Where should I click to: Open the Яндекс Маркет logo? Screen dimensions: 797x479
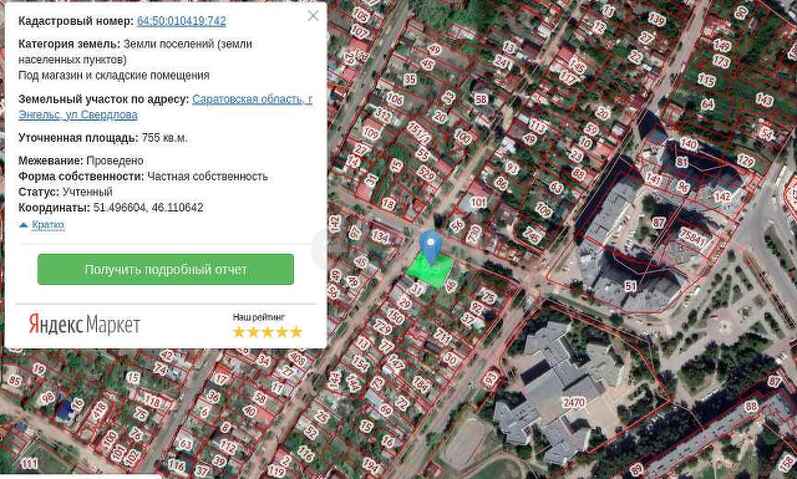coord(84,325)
